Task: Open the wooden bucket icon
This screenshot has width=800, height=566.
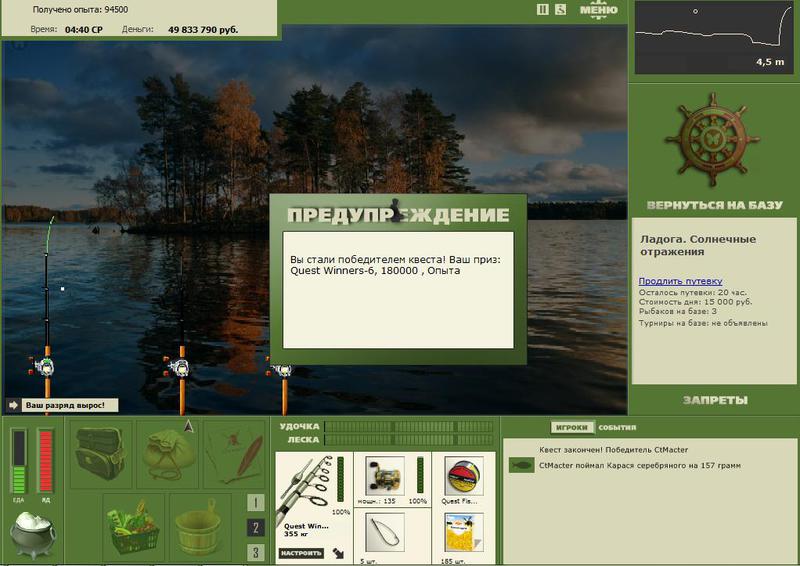Action: [199, 527]
